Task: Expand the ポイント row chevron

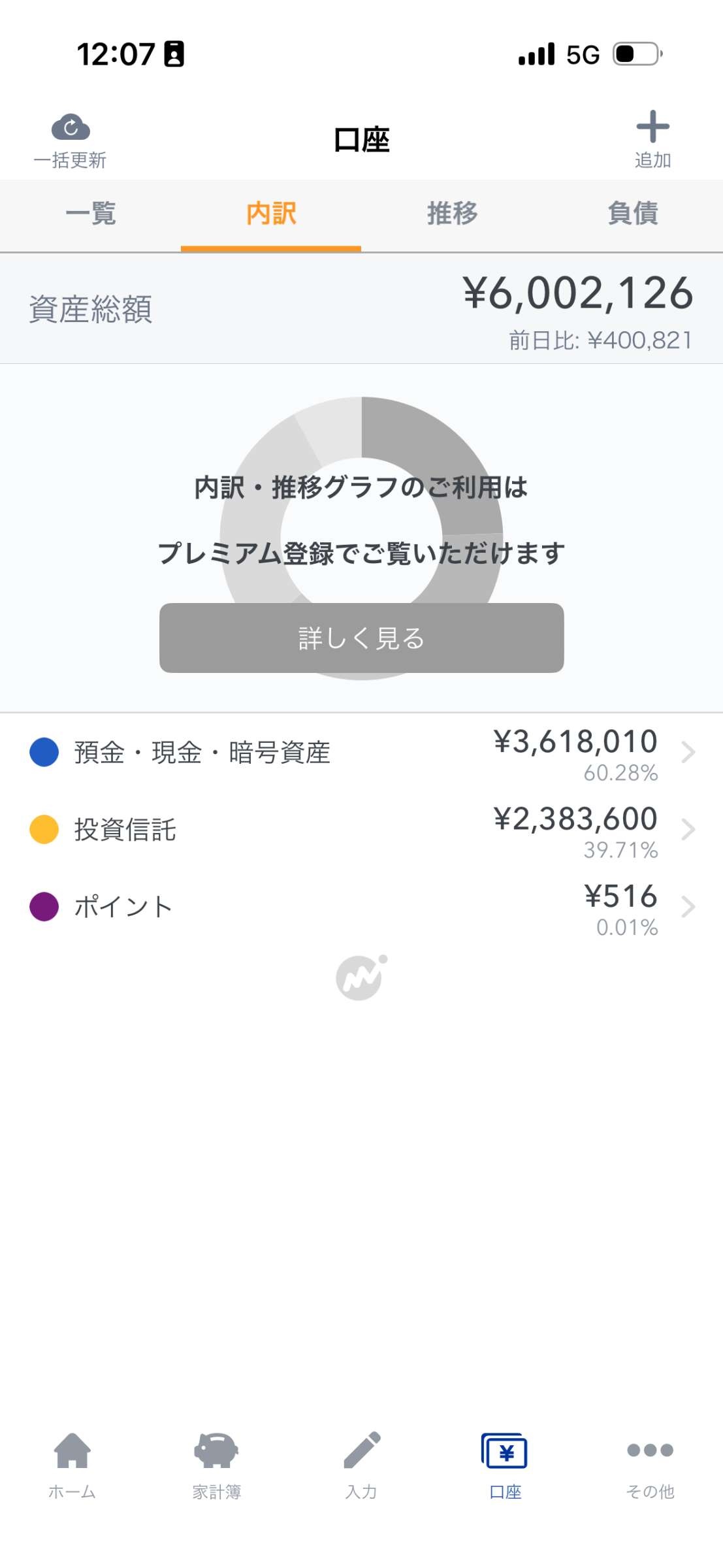Action: point(687,907)
